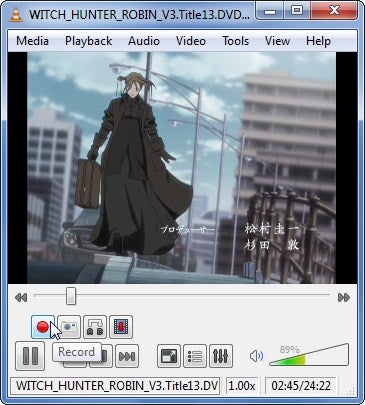Pause playback with the pause button
Screen dimensions: 365x405
(30, 356)
